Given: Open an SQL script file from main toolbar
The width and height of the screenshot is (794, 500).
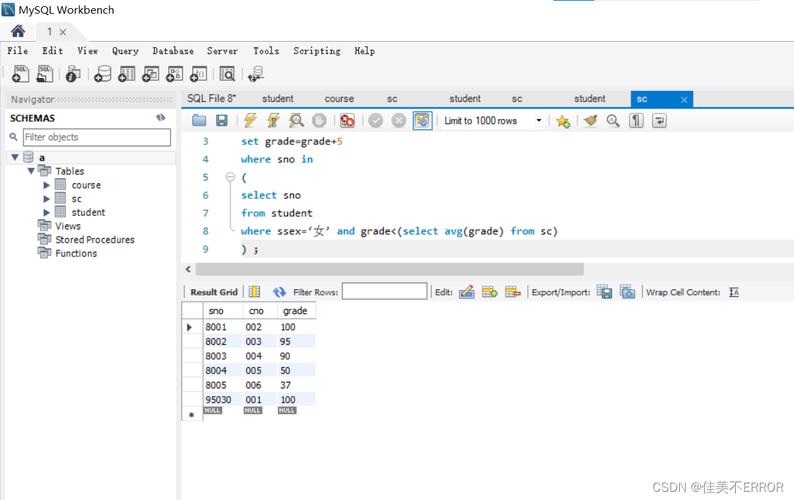Looking at the screenshot, I should pyautogui.click(x=45, y=73).
